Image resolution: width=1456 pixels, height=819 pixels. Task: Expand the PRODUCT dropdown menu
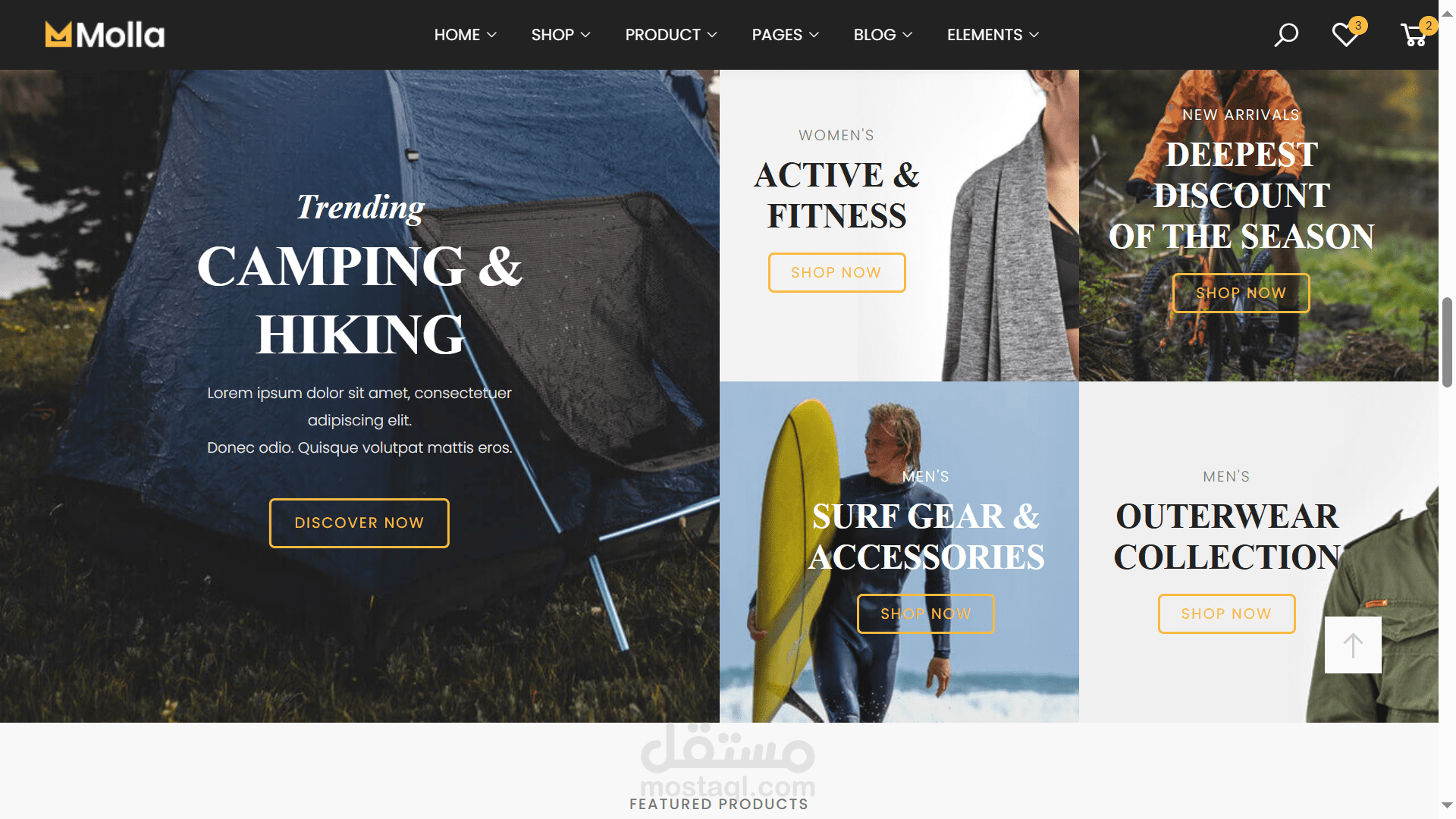[x=670, y=35]
